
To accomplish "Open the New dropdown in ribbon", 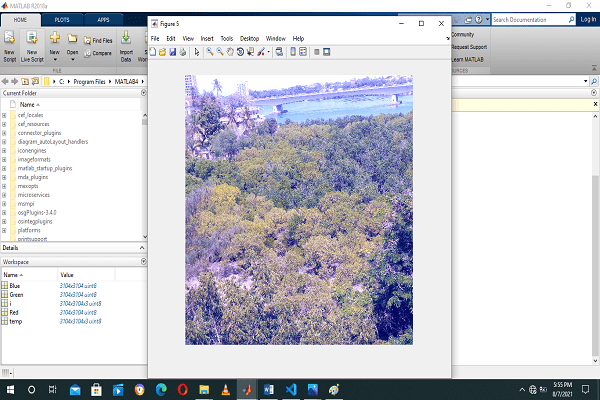I will pyautogui.click(x=54, y=57).
